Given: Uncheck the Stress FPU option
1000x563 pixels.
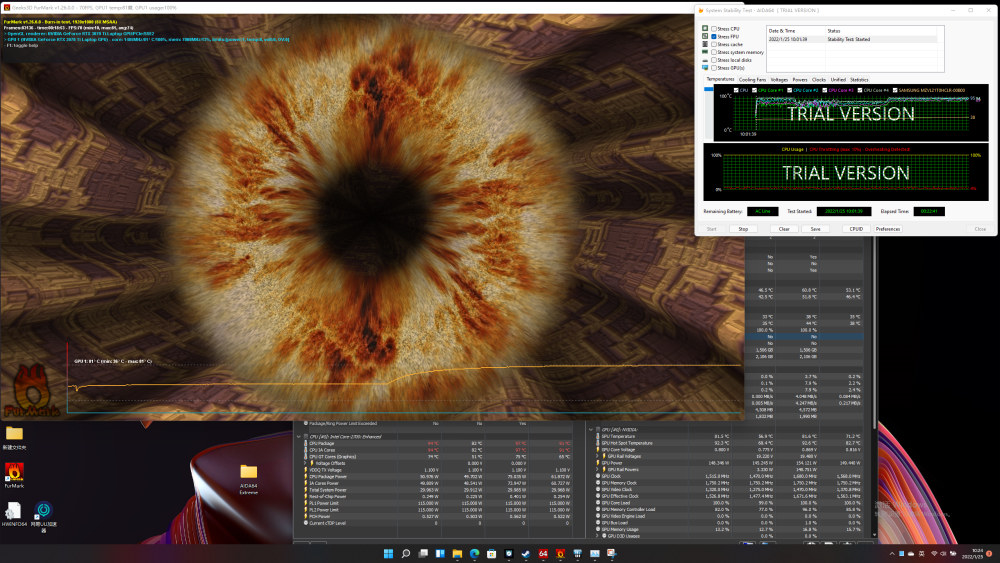Looking at the screenshot, I should click(x=713, y=37).
